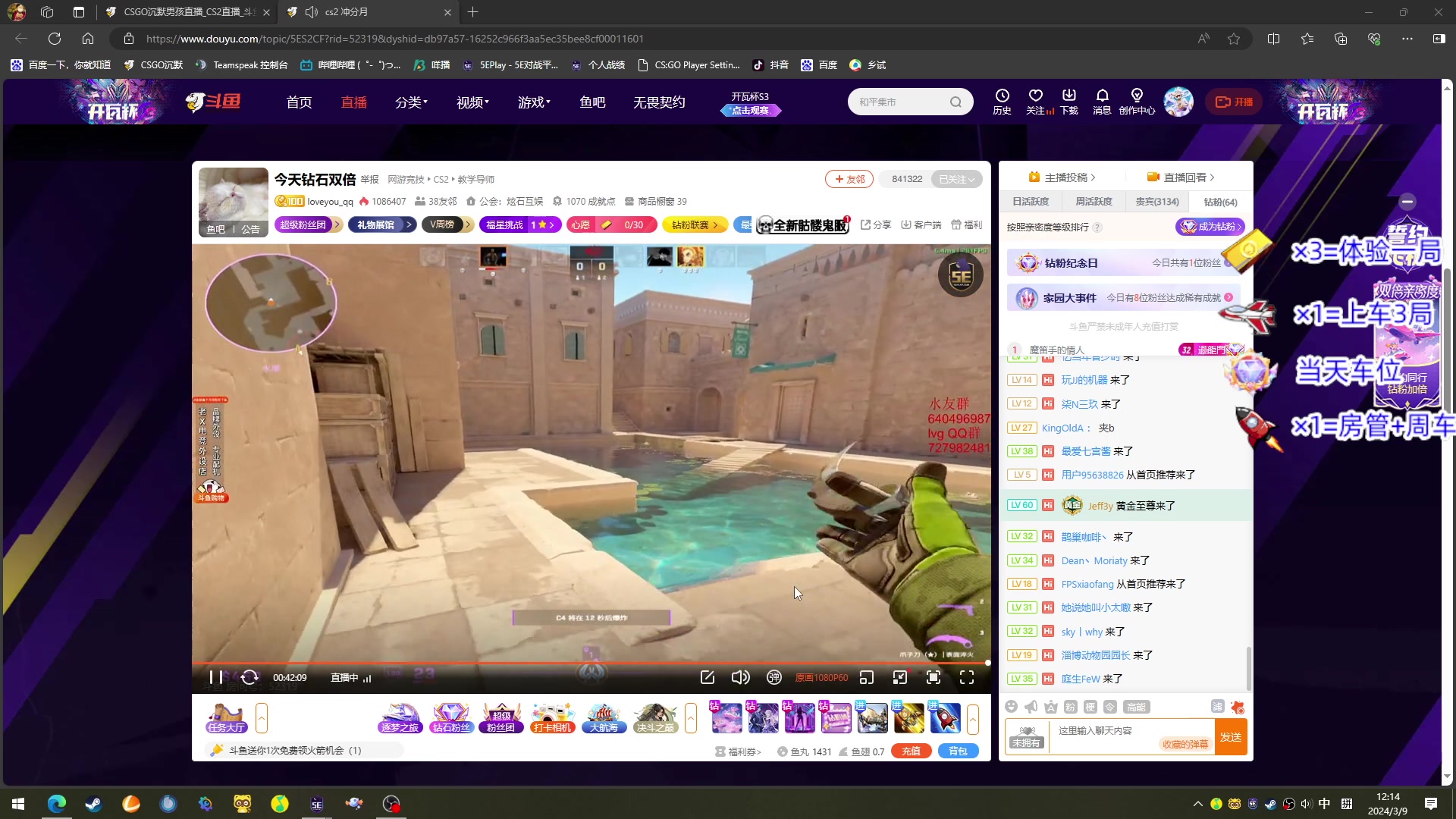
Task: Open the video quality selector 原画1080P60
Action: point(821,677)
